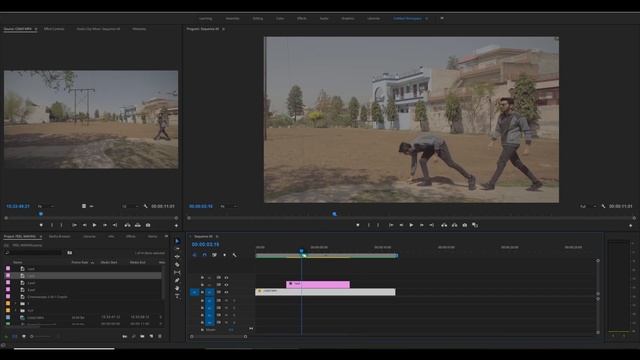This screenshot has height=360, width=640.
Task: Open Source monitor settings wrench
Action: 146,207
